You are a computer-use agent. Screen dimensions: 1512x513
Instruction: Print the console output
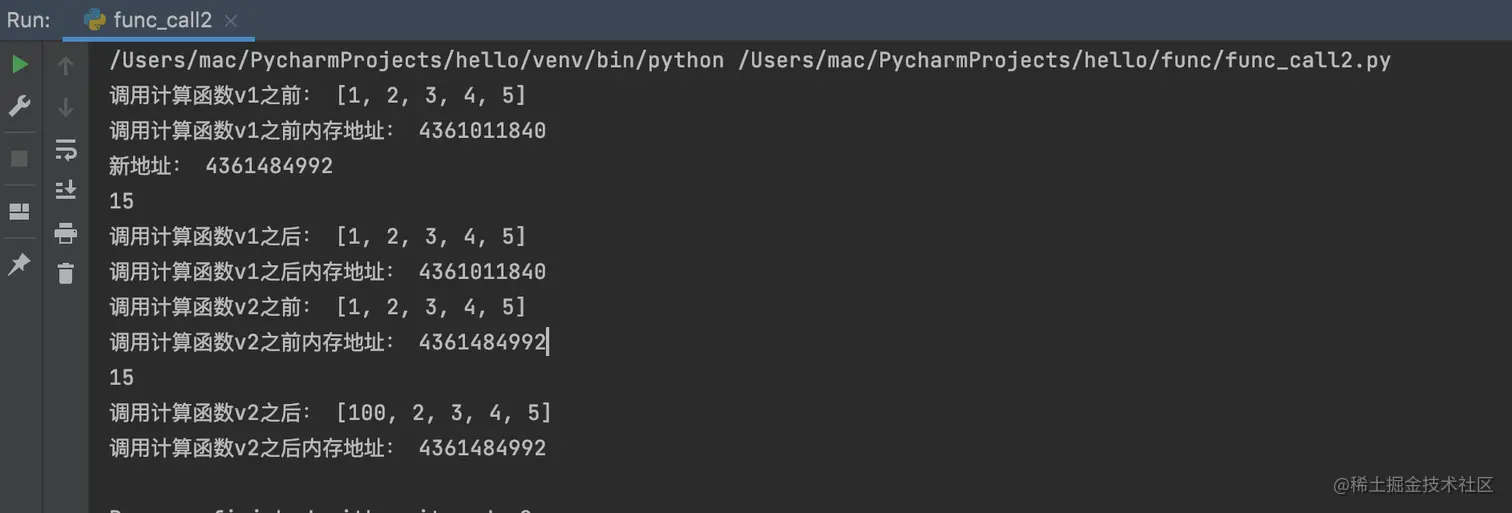click(x=66, y=233)
